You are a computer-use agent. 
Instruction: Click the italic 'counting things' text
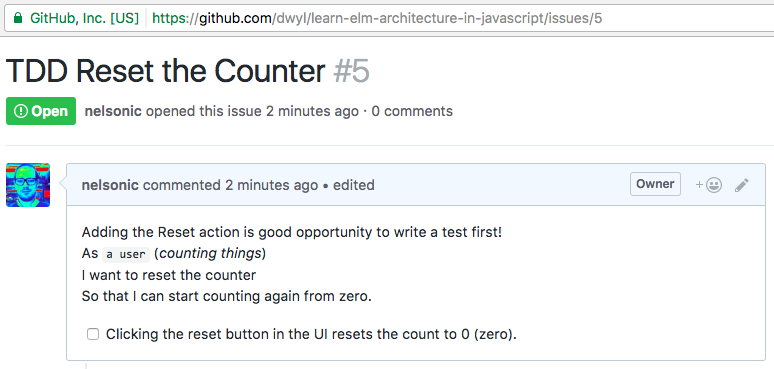click(x=210, y=254)
